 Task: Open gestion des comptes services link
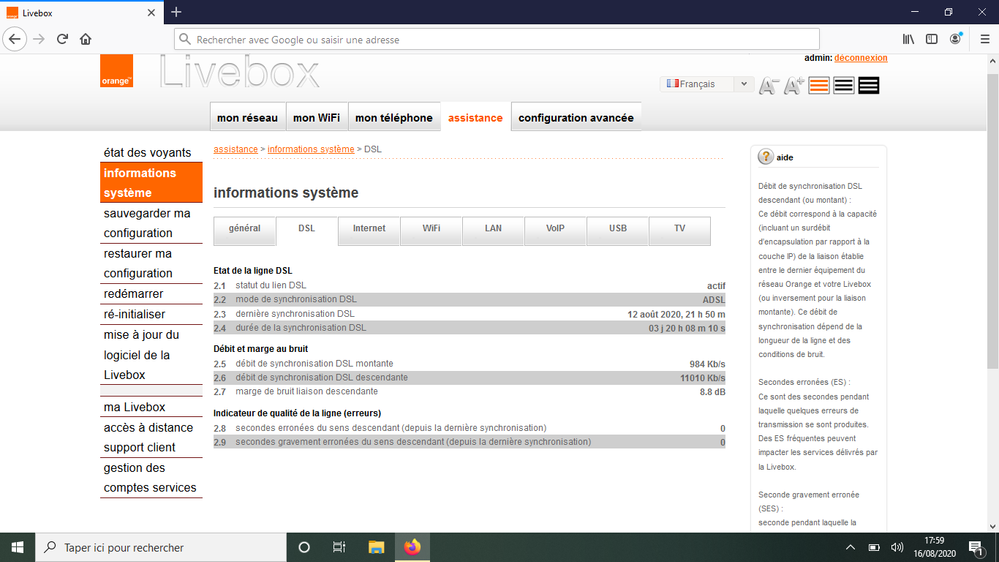pos(150,478)
